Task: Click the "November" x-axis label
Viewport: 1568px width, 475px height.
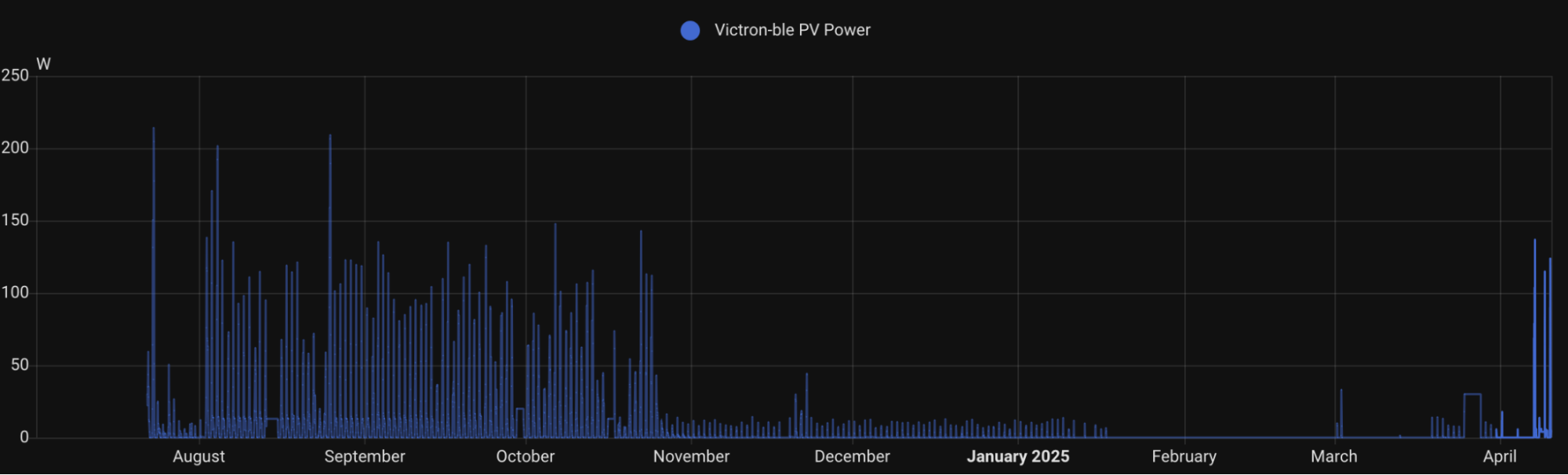Action: tap(691, 457)
